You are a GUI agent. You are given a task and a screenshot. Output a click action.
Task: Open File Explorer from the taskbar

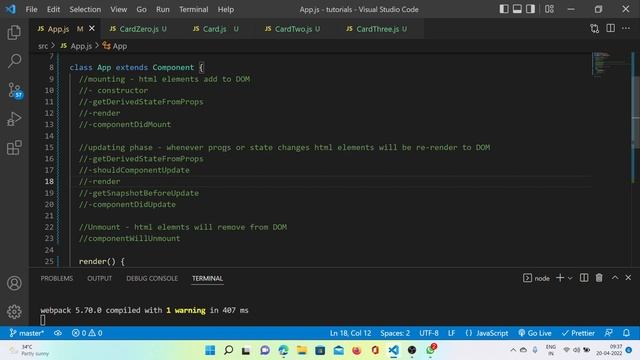(x=302, y=350)
